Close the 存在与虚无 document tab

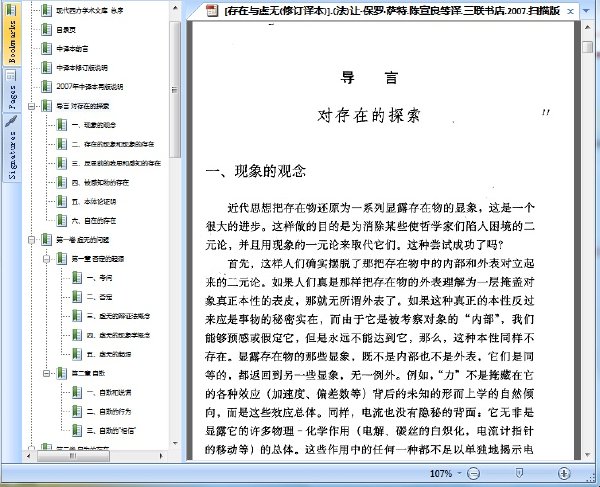click(x=570, y=11)
